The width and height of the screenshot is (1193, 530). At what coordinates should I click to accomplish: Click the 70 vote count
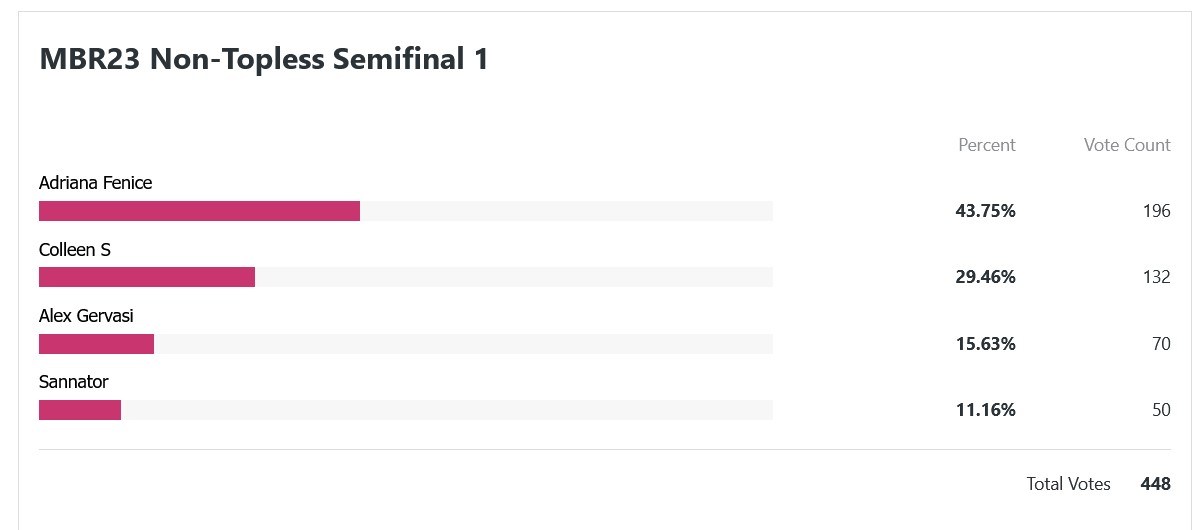tap(1160, 344)
